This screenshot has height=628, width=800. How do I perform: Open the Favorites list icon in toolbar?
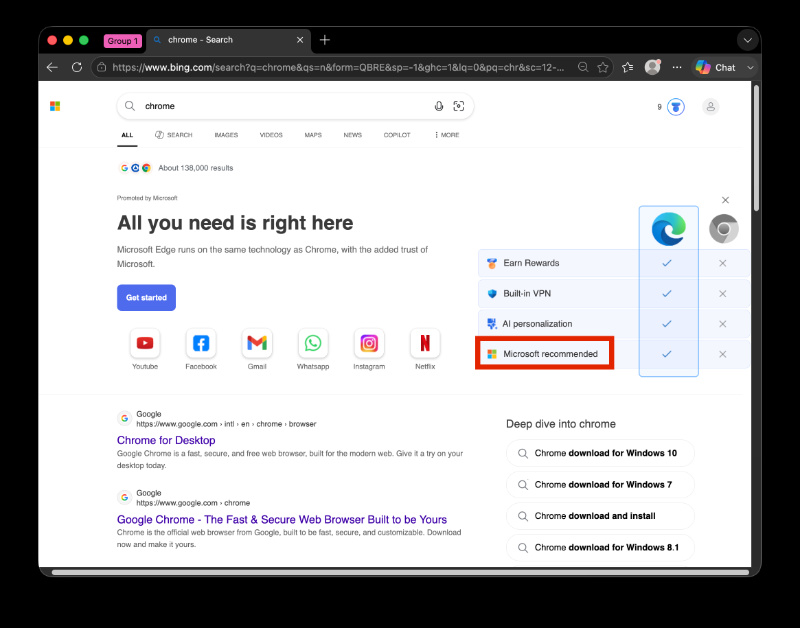(x=628, y=67)
